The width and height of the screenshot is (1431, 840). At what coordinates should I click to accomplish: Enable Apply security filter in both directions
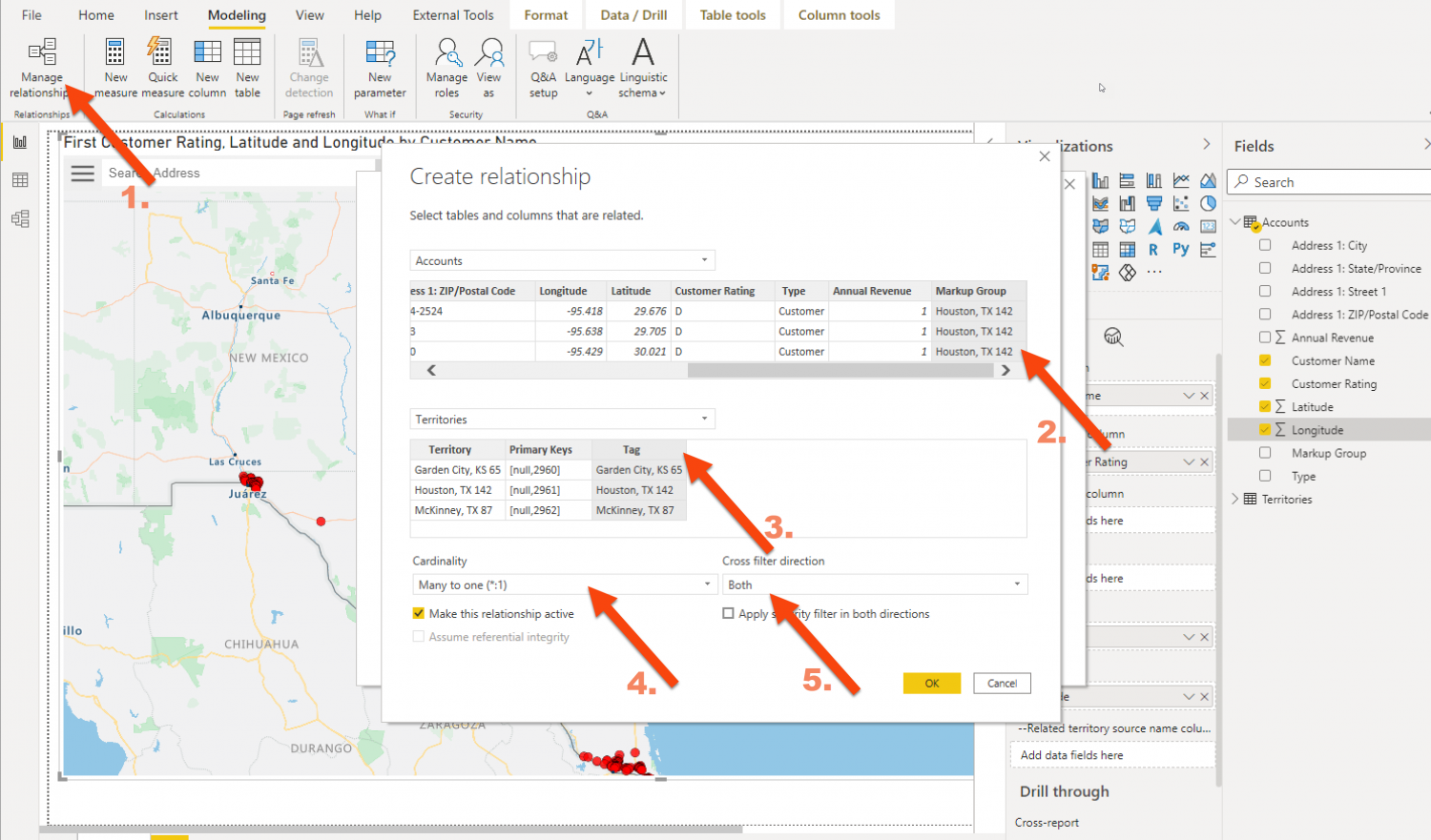pyautogui.click(x=729, y=613)
